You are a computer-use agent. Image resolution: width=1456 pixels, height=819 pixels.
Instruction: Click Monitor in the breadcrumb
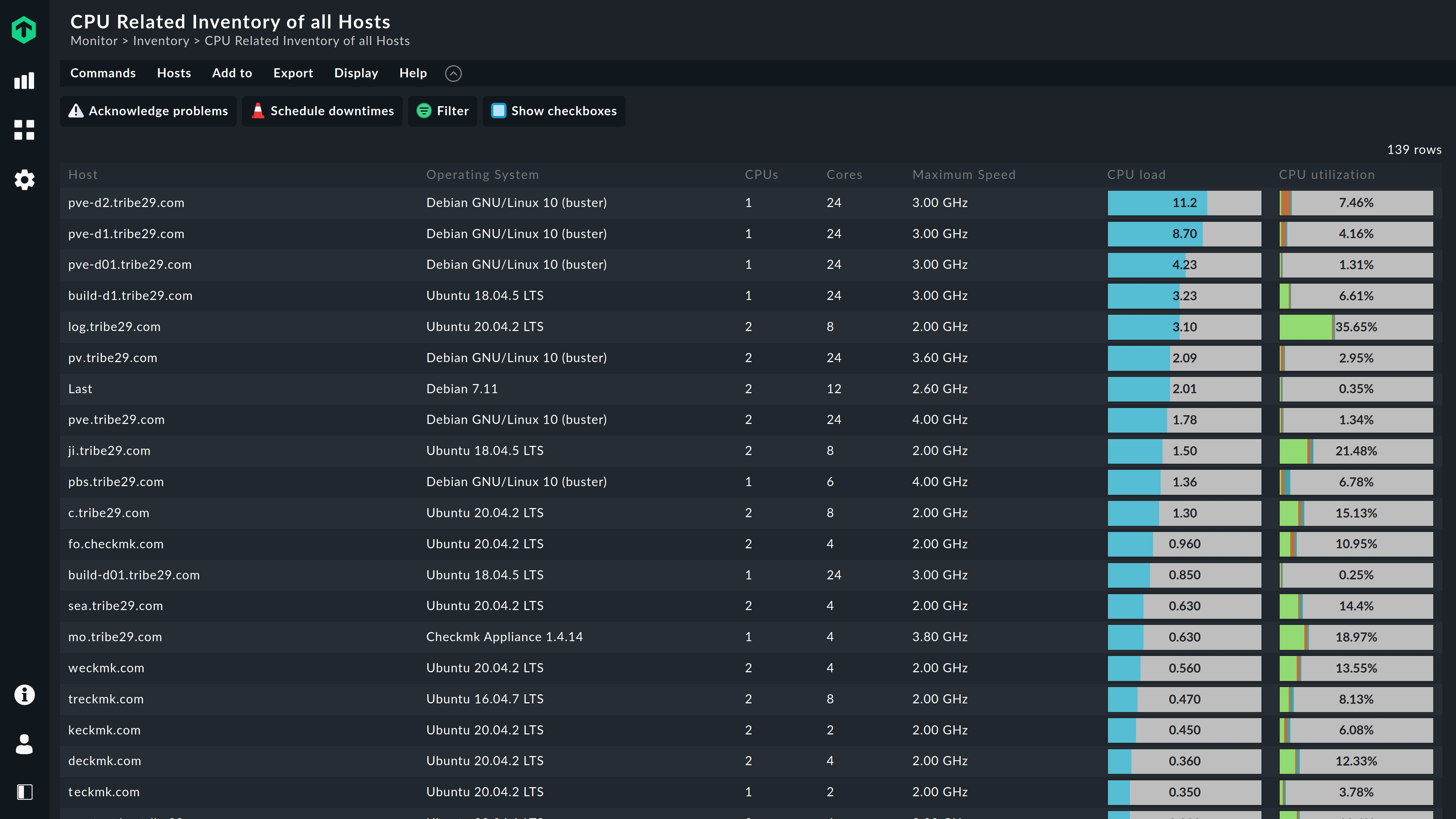pos(94,41)
